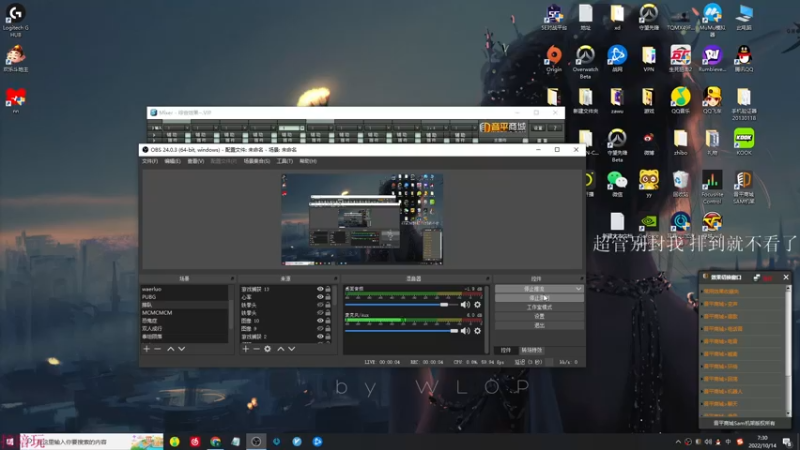
Task: Move the selected source up
Action: click(281, 349)
